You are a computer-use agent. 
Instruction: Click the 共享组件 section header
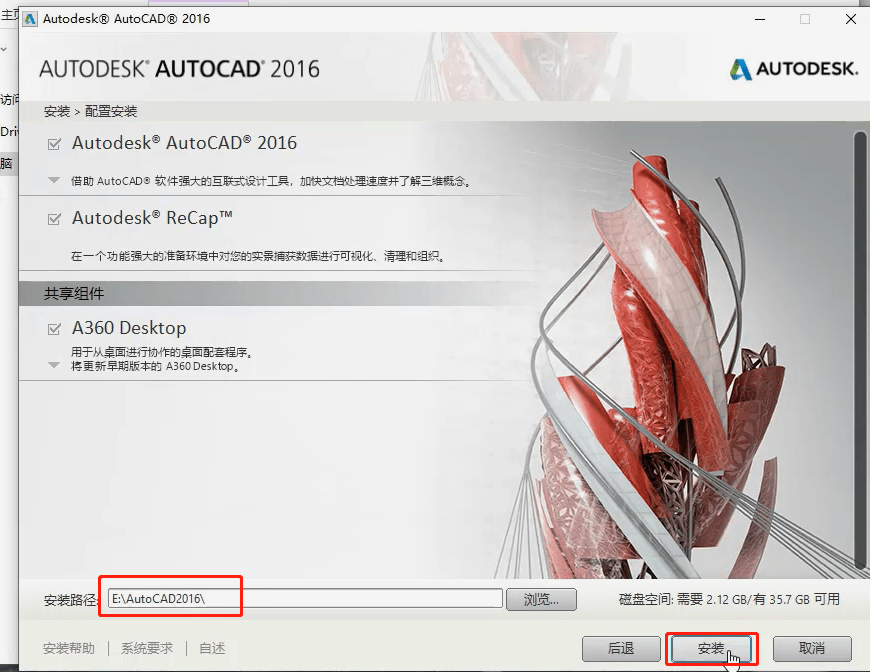[x=74, y=294]
